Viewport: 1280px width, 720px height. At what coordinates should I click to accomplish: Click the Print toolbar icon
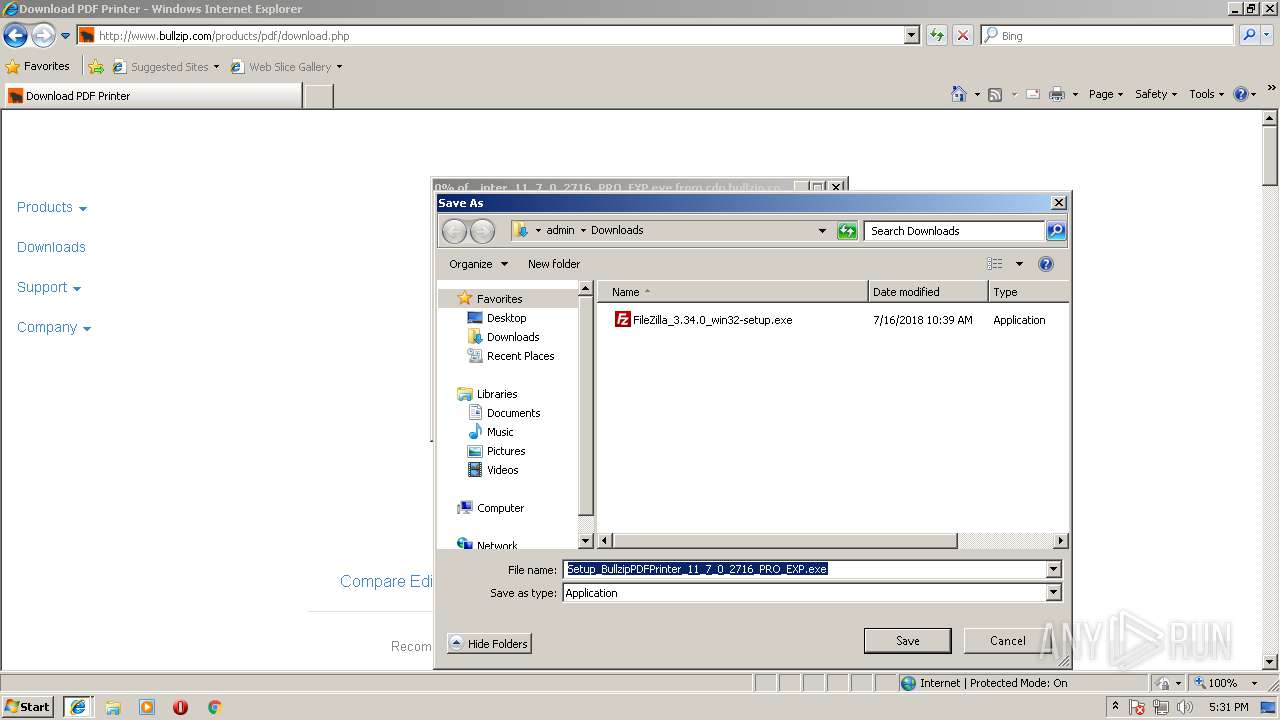(1057, 94)
